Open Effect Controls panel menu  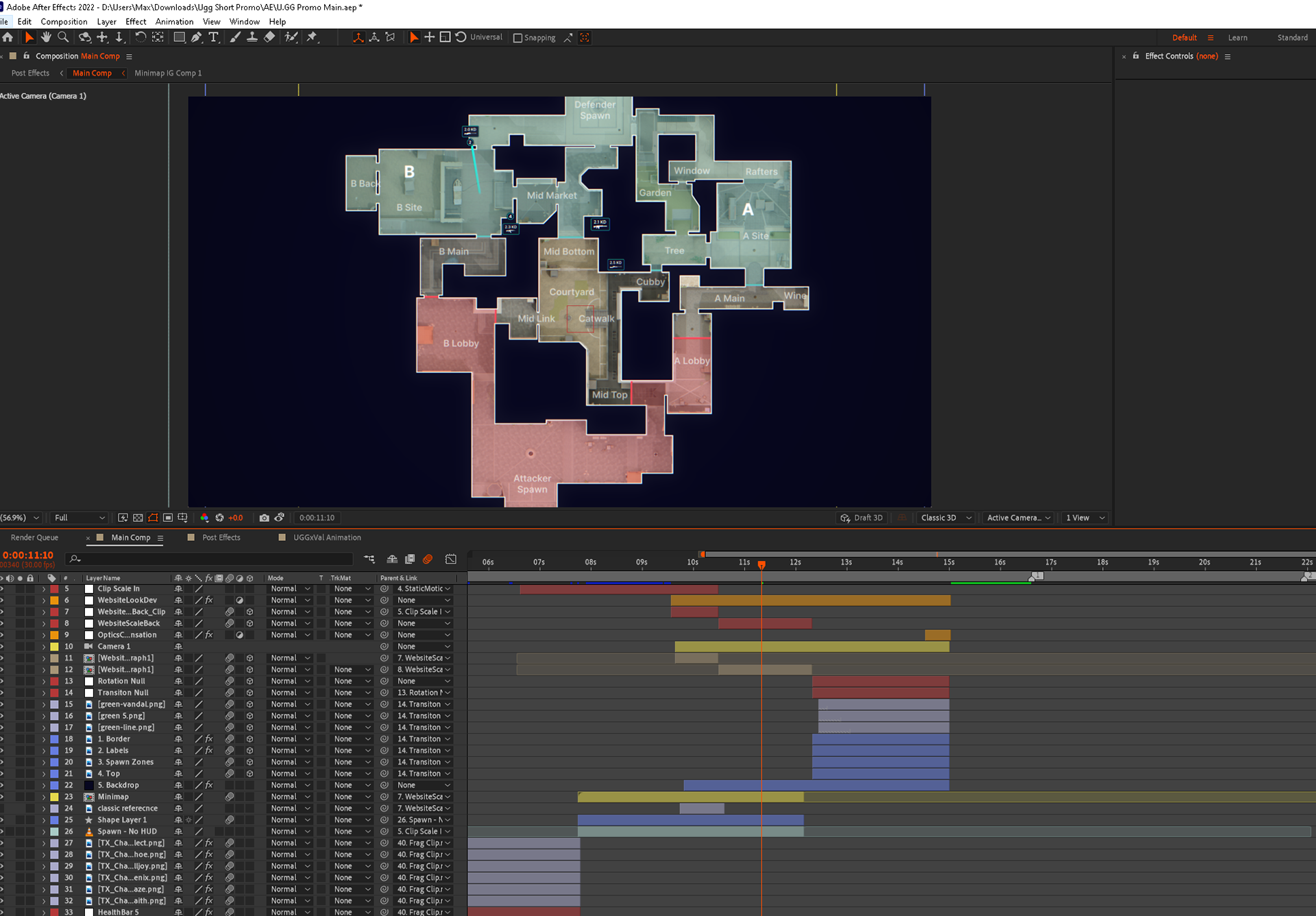[1228, 56]
